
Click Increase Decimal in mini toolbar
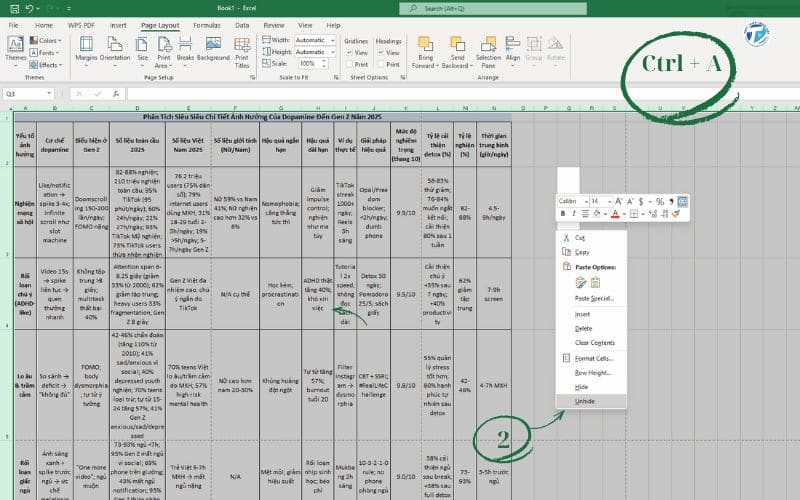[653, 214]
